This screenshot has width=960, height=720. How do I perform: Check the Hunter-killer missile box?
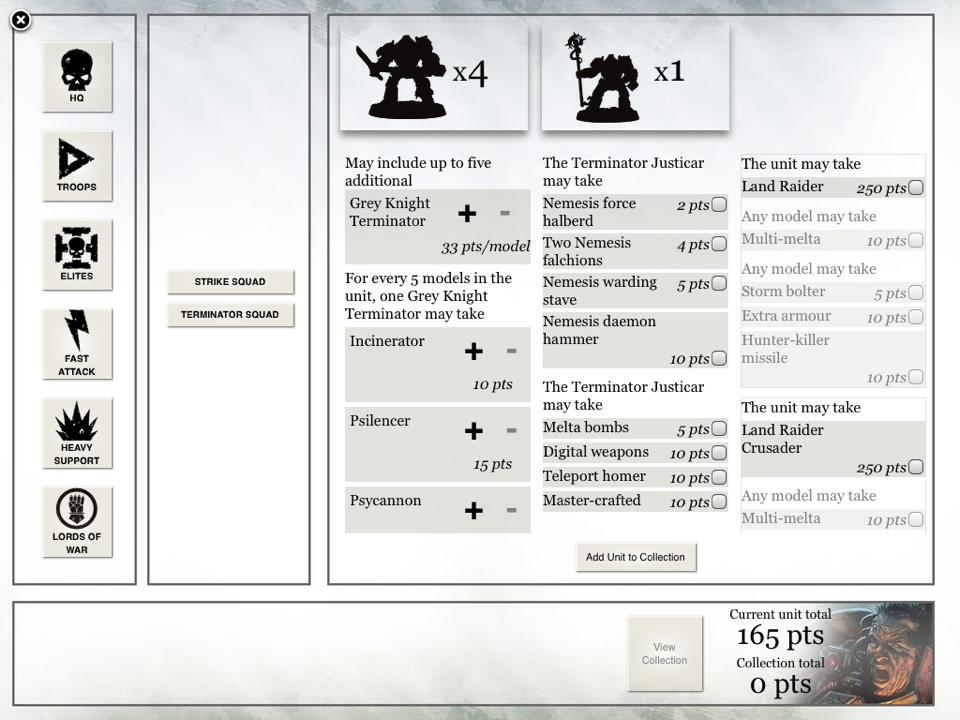point(916,377)
